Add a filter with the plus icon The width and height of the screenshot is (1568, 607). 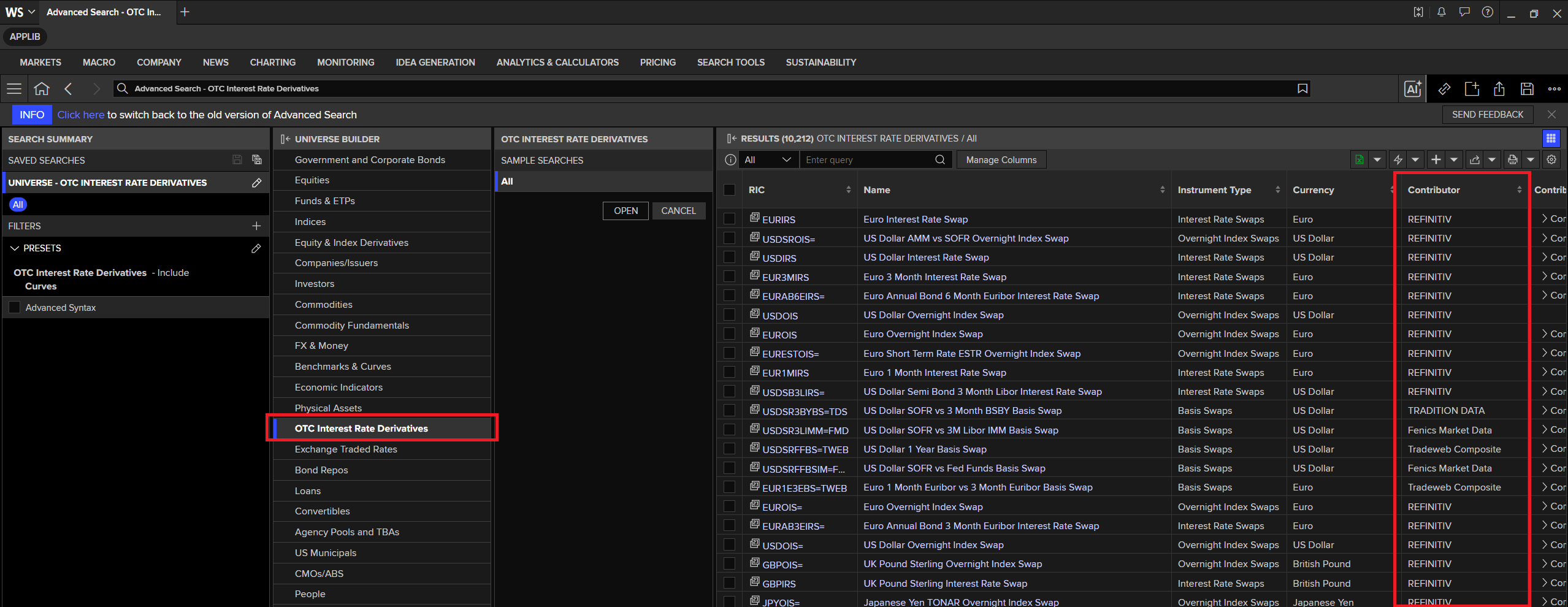coord(256,226)
